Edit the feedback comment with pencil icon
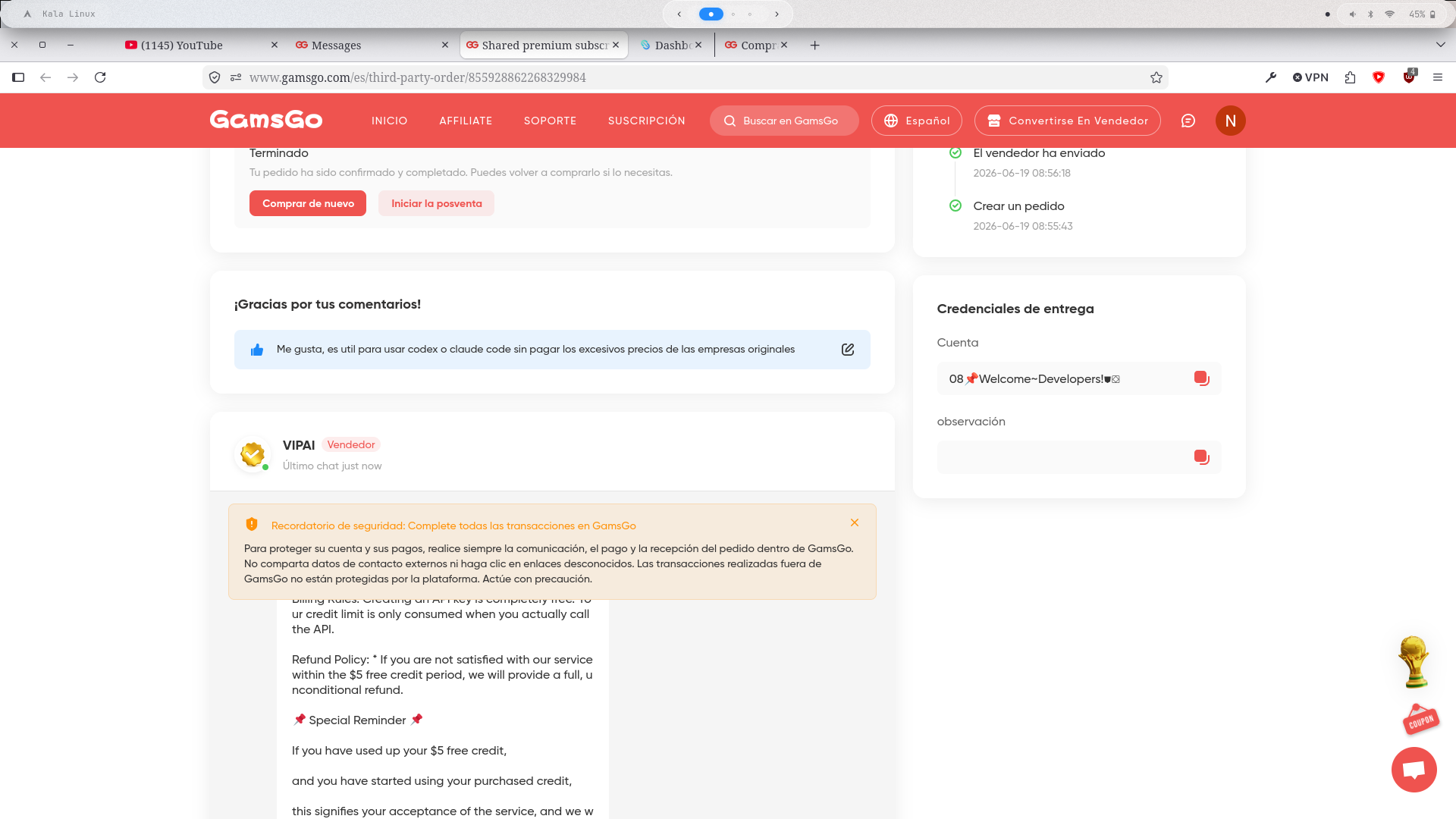Viewport: 1456px width, 819px height. (x=848, y=350)
